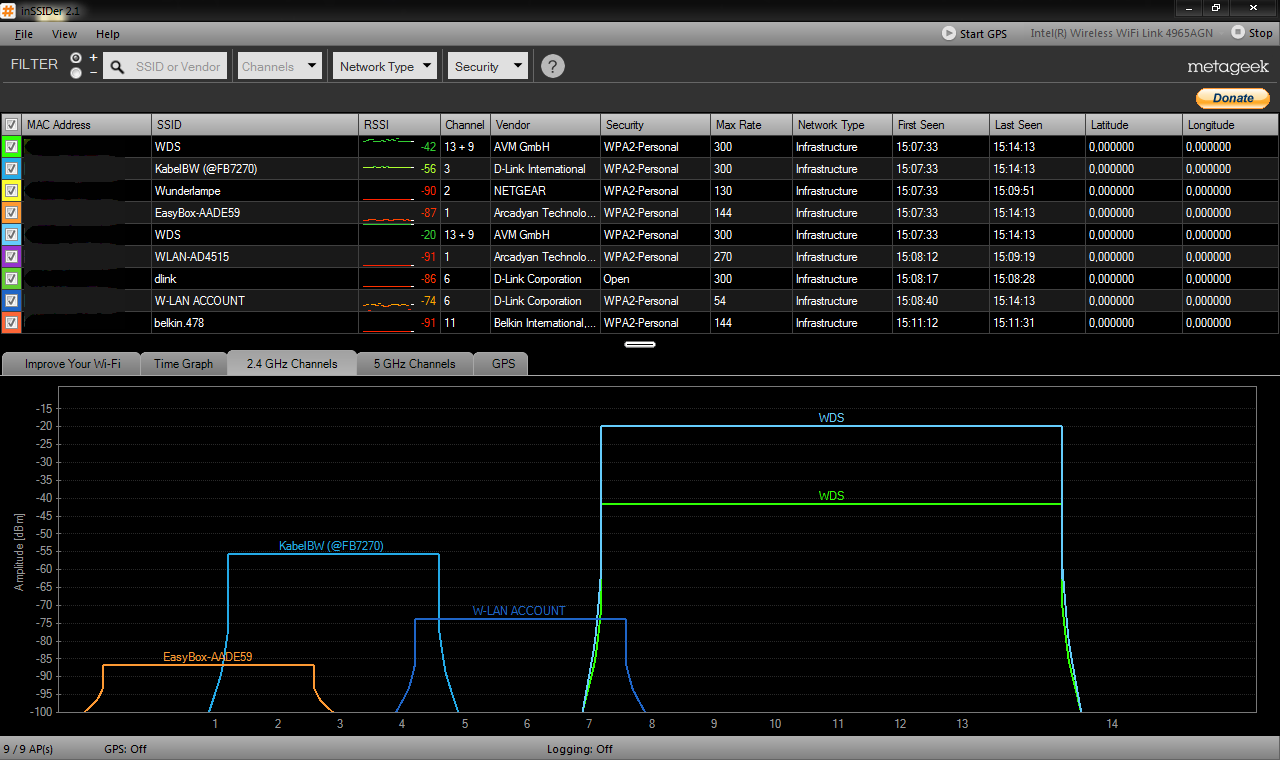Uncheck the WDS row with RSSI -42

(11, 147)
